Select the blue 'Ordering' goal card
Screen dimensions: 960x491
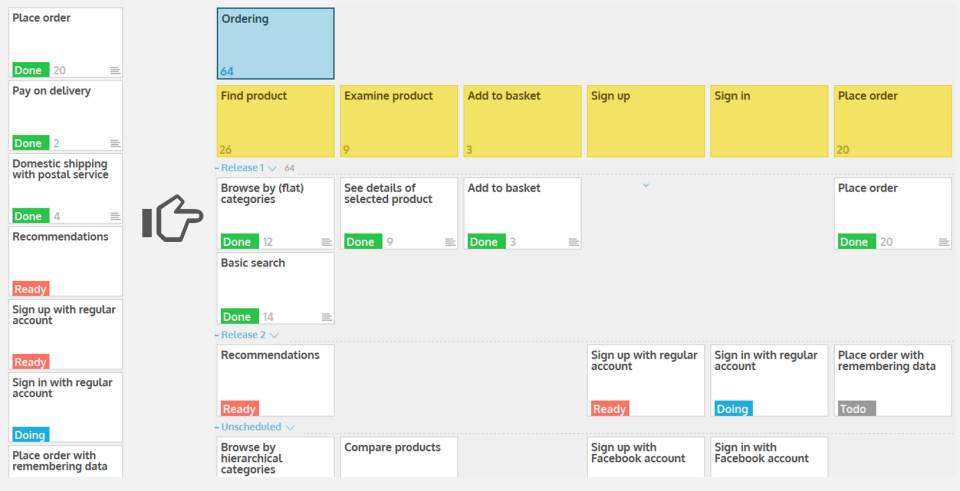click(275, 43)
